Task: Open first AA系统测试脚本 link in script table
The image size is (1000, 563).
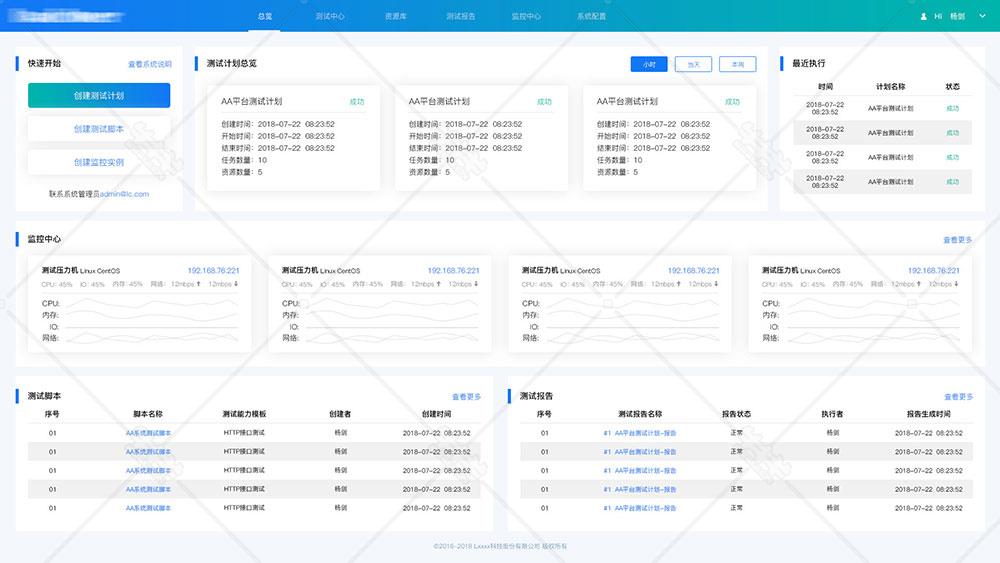Action: 148,433
